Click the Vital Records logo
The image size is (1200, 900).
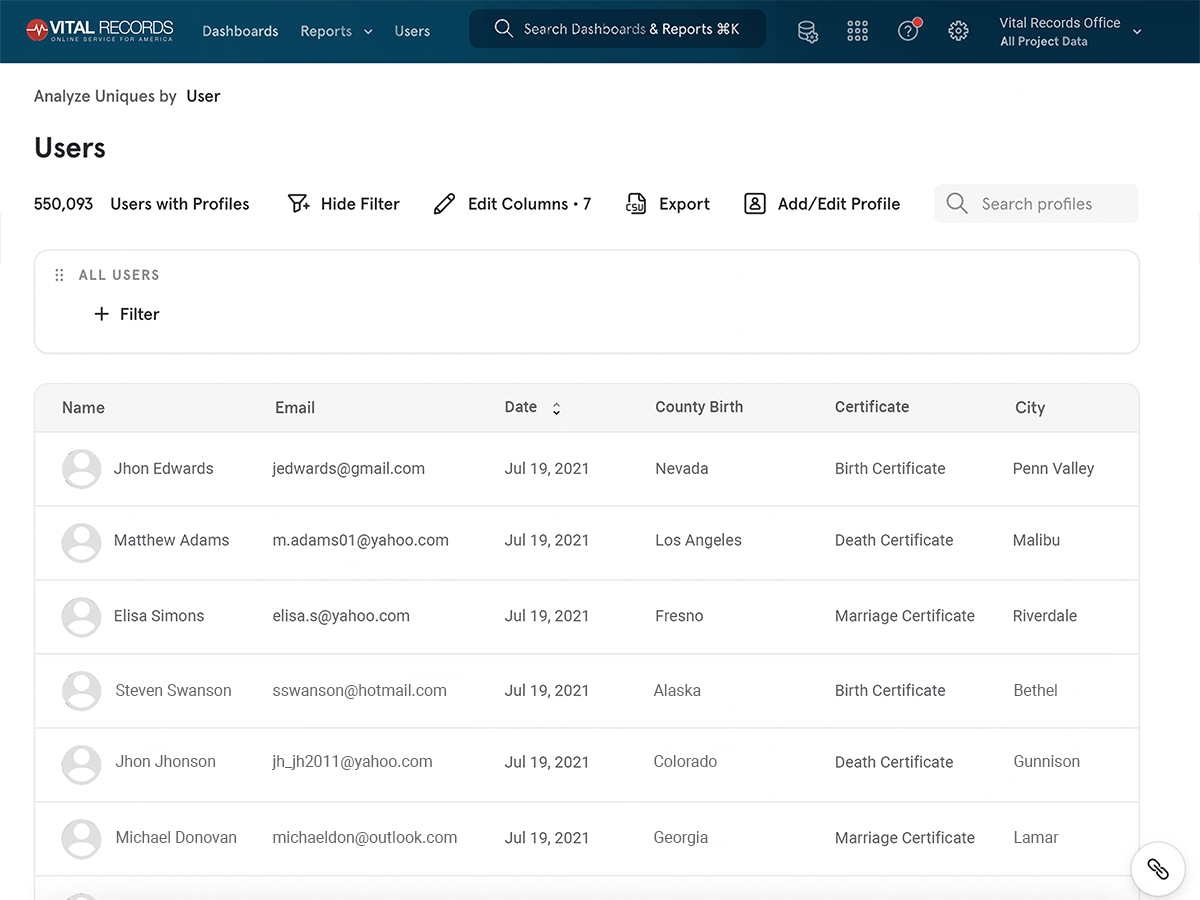tap(100, 30)
